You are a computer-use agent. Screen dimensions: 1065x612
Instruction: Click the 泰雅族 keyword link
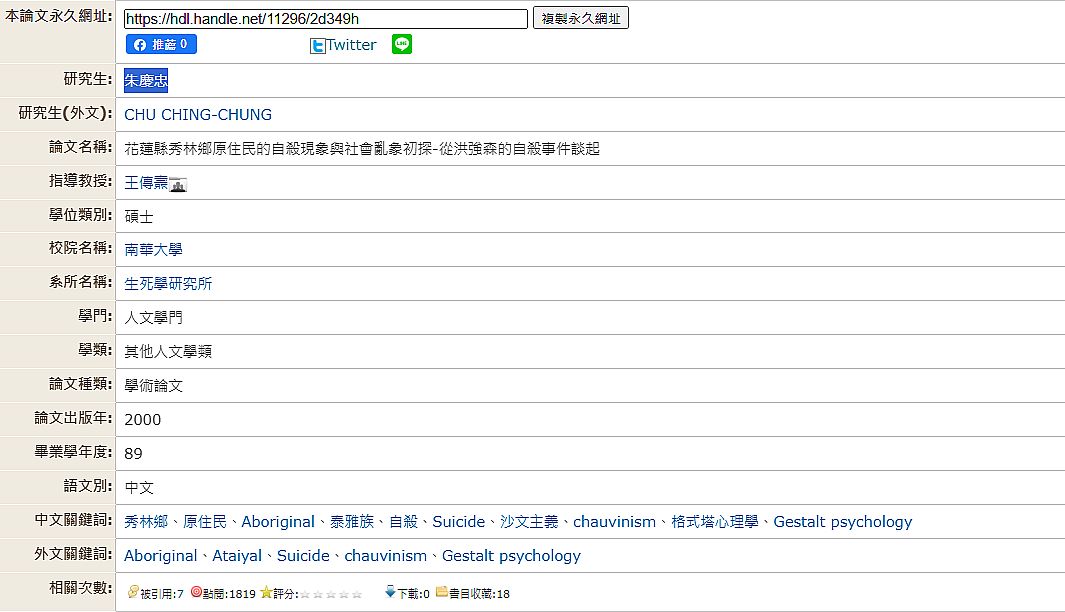coord(351,522)
